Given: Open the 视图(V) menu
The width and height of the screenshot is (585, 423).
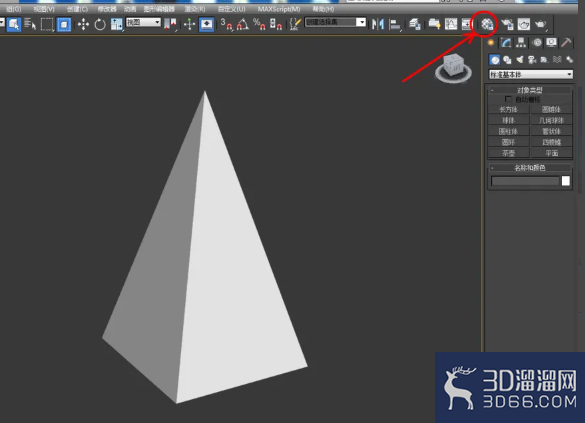Looking at the screenshot, I should (44, 9).
